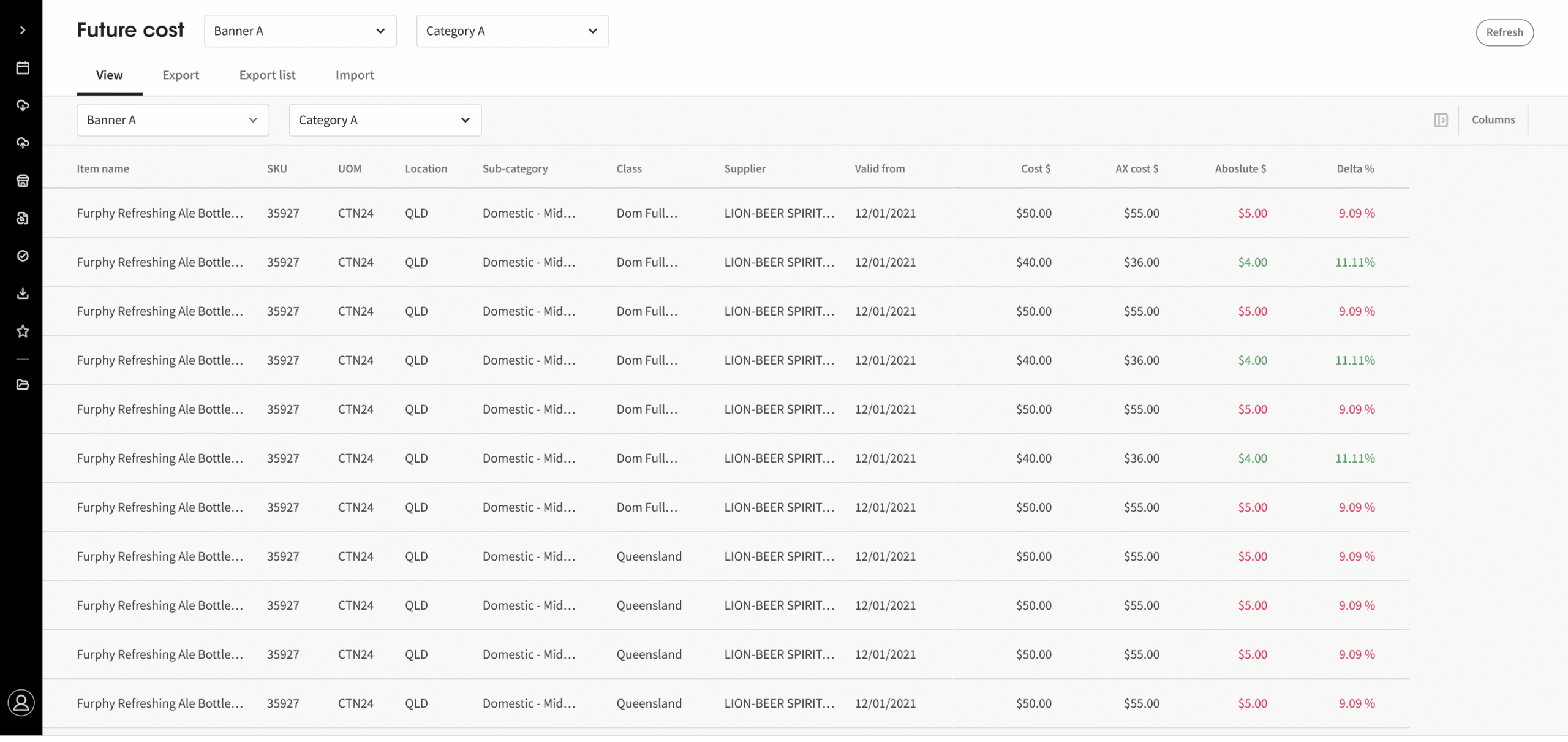This screenshot has width=1568, height=742.
Task: Open the header Category A dropdown
Action: [512, 31]
